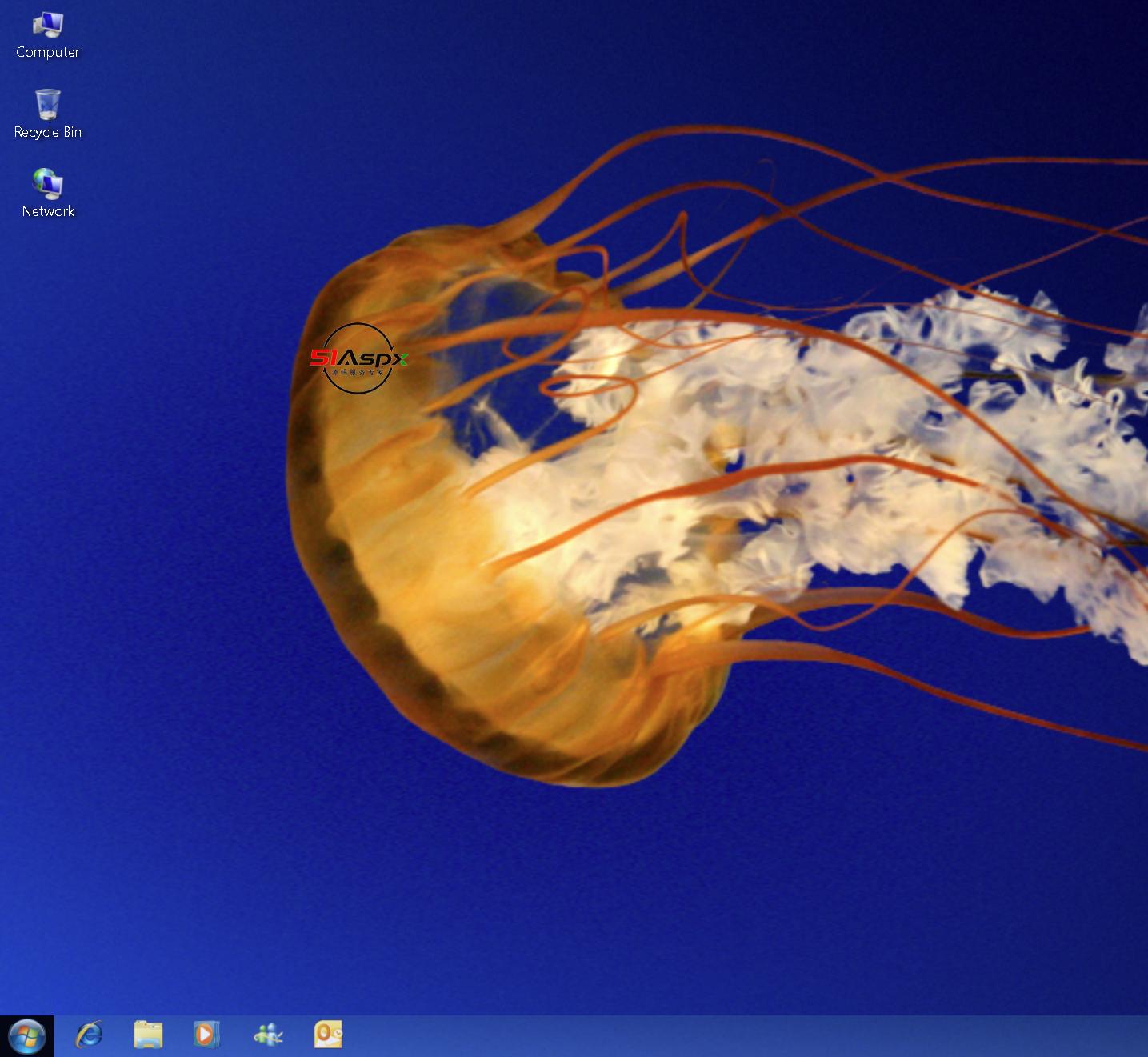1148x1057 pixels.
Task: Open Windows Live Messenger taskbar icon
Action: pyautogui.click(x=268, y=1035)
